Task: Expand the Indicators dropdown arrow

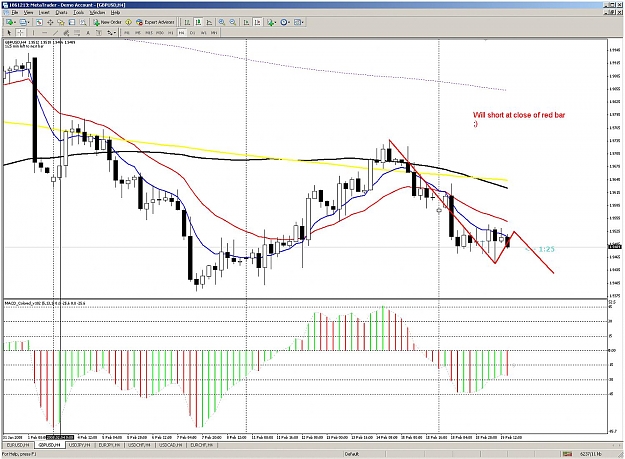Action: coord(275,23)
